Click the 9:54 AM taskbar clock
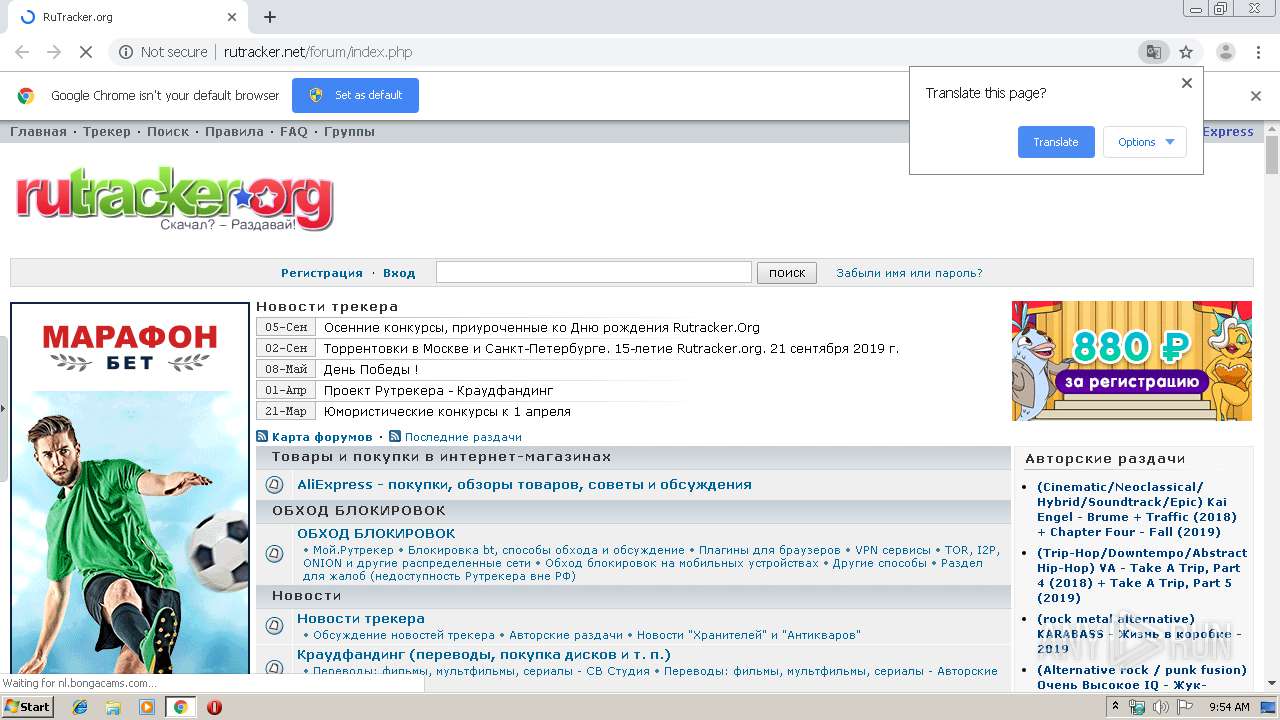1280x720 pixels. (1229, 707)
